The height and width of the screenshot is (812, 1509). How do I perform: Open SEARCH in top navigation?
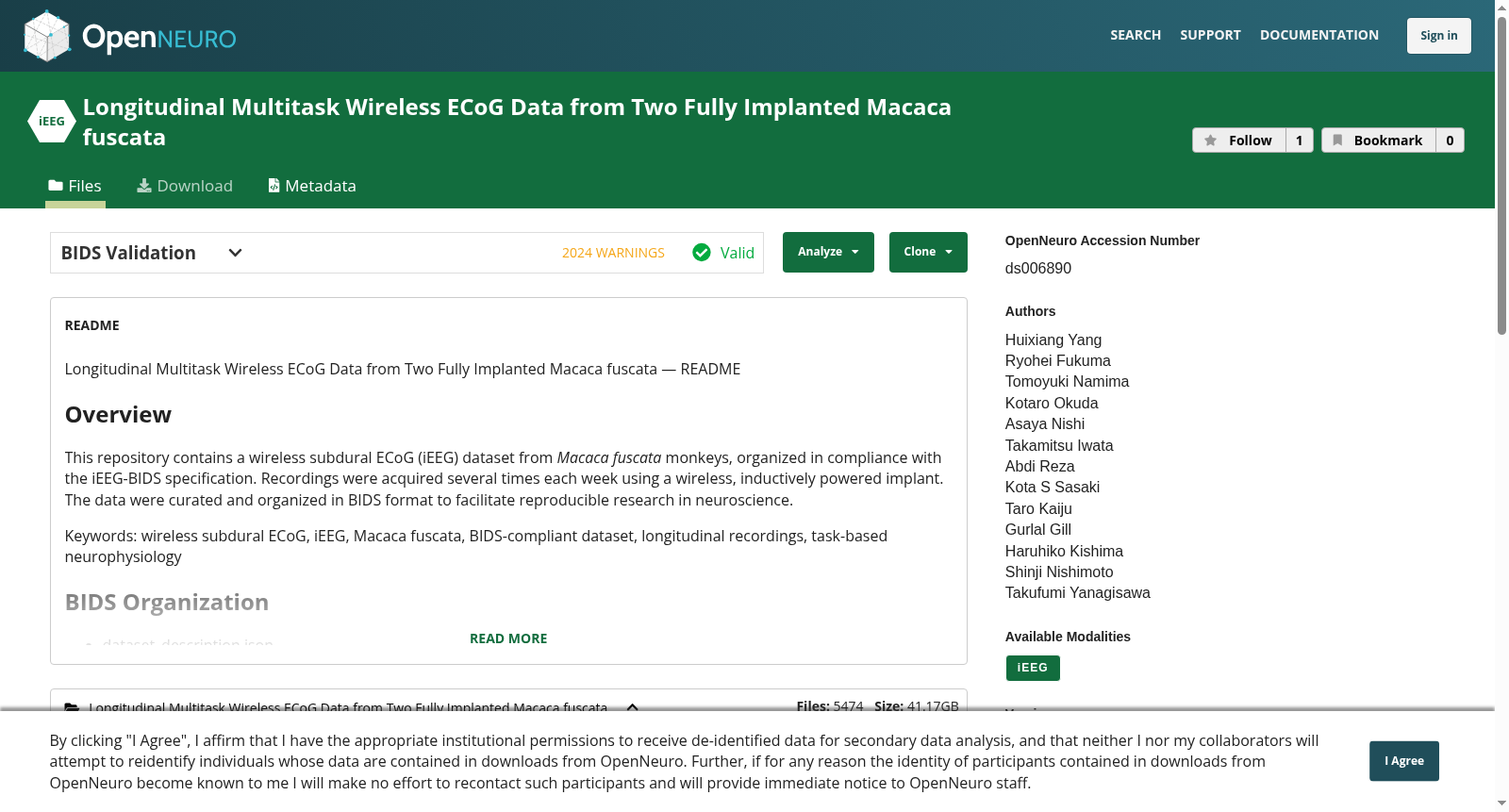pyautogui.click(x=1136, y=35)
